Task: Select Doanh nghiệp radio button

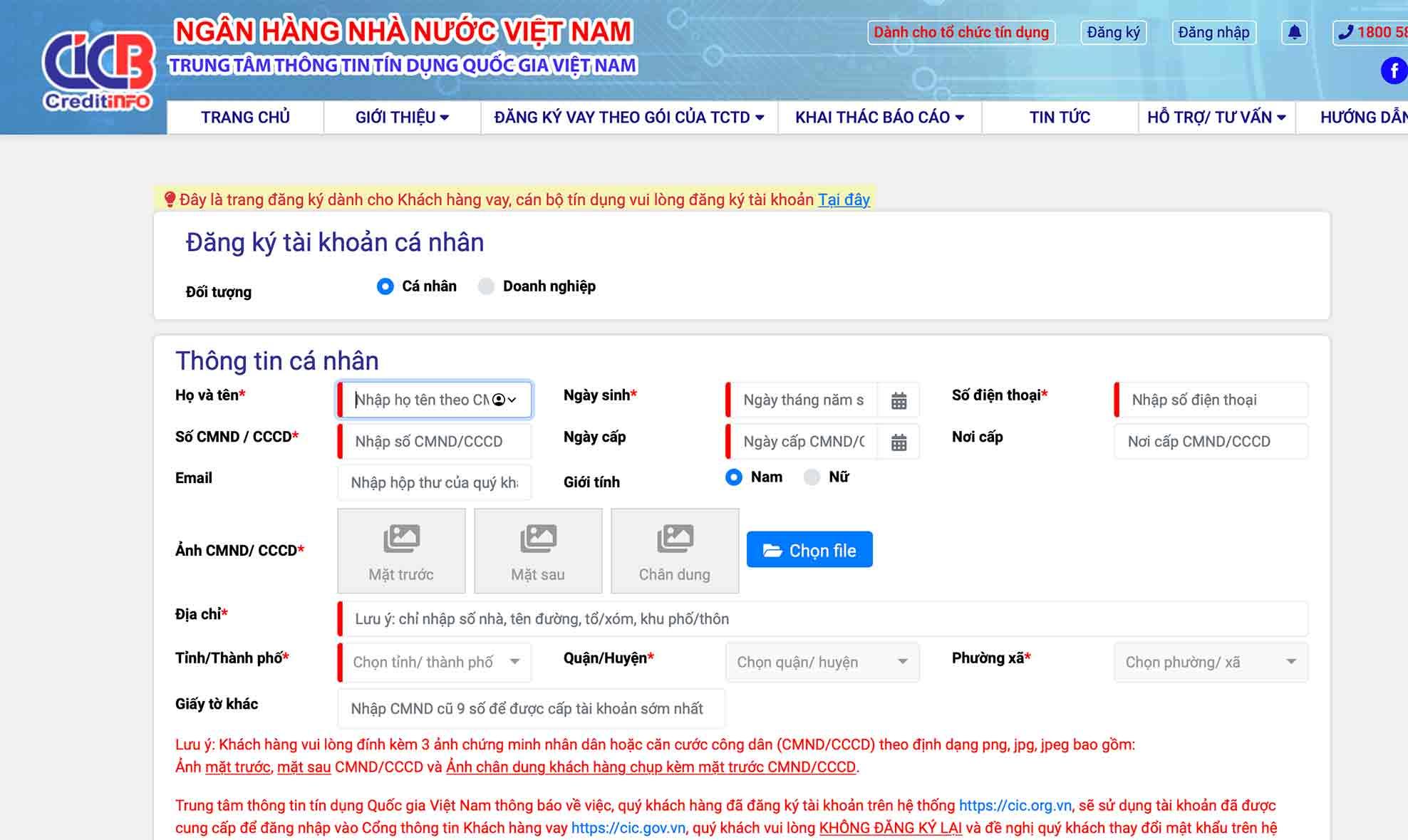Action: 485,287
